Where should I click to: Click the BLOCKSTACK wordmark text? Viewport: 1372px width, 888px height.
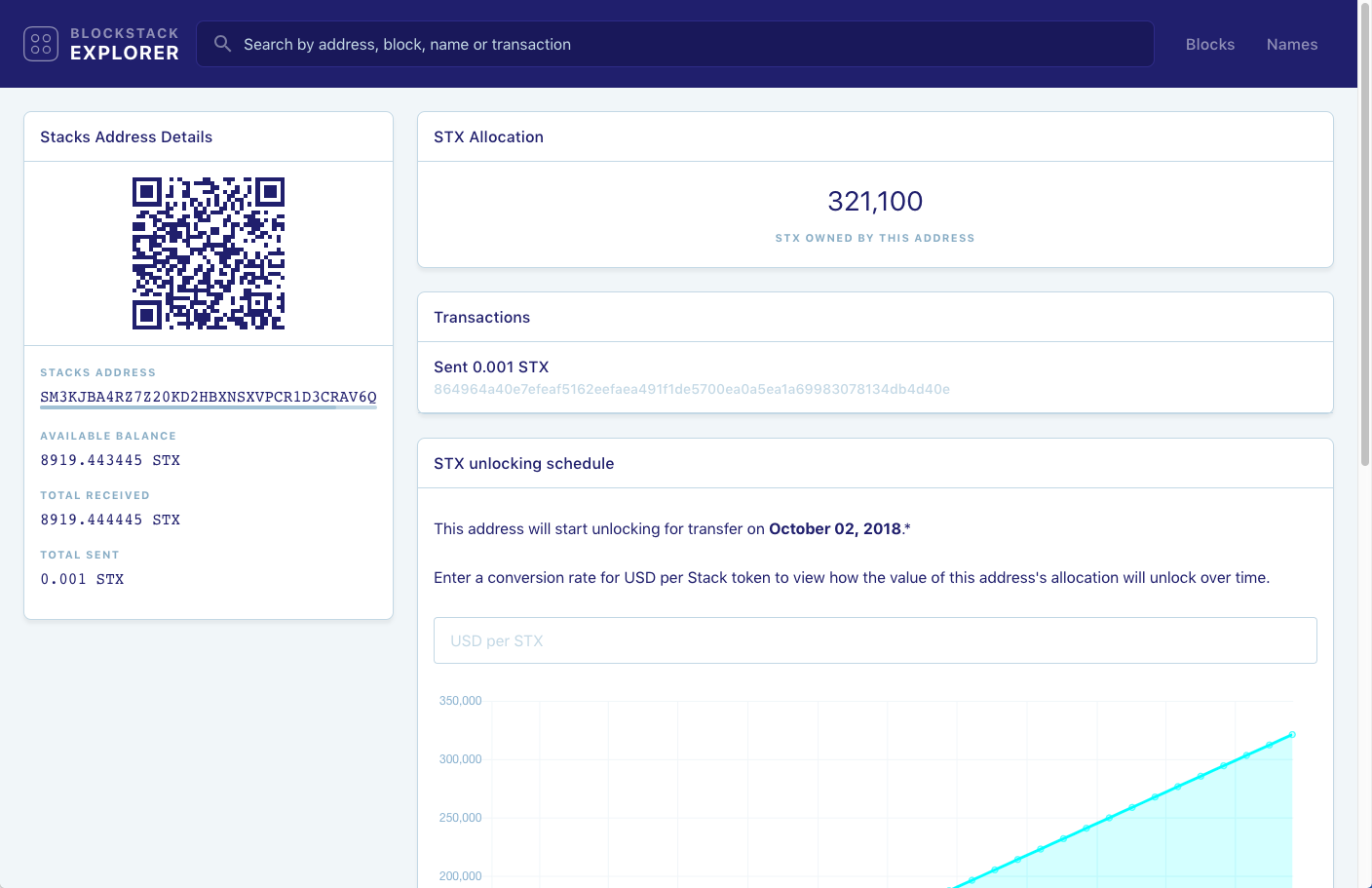point(125,33)
